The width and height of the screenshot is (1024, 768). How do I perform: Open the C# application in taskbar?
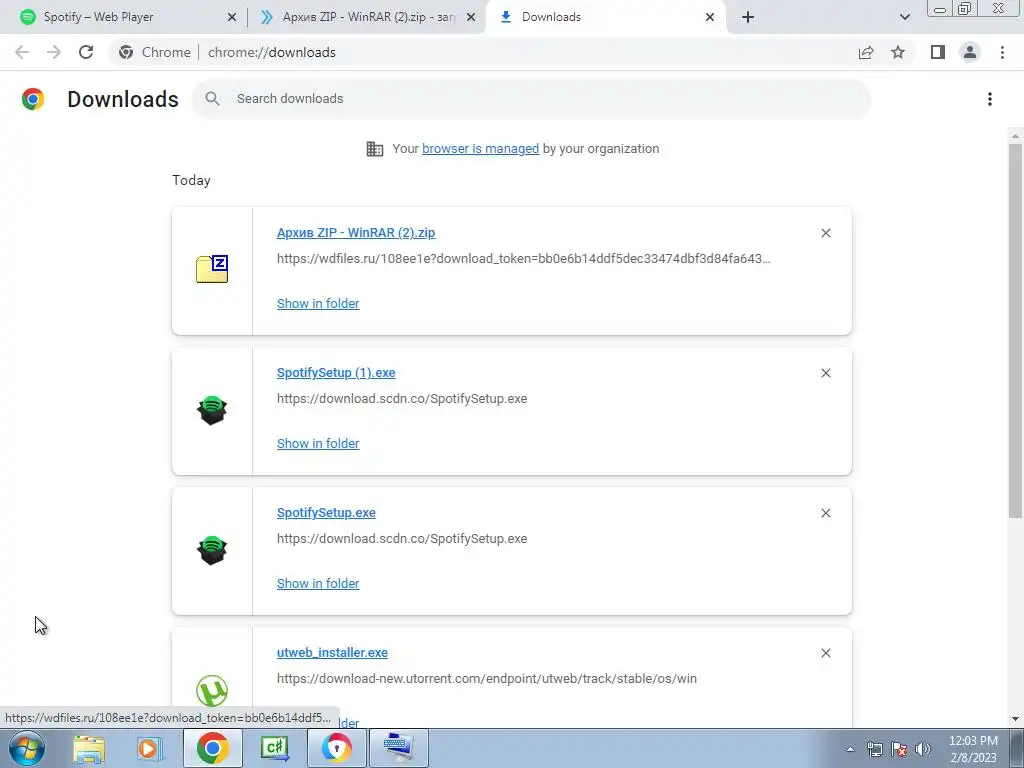(x=275, y=748)
